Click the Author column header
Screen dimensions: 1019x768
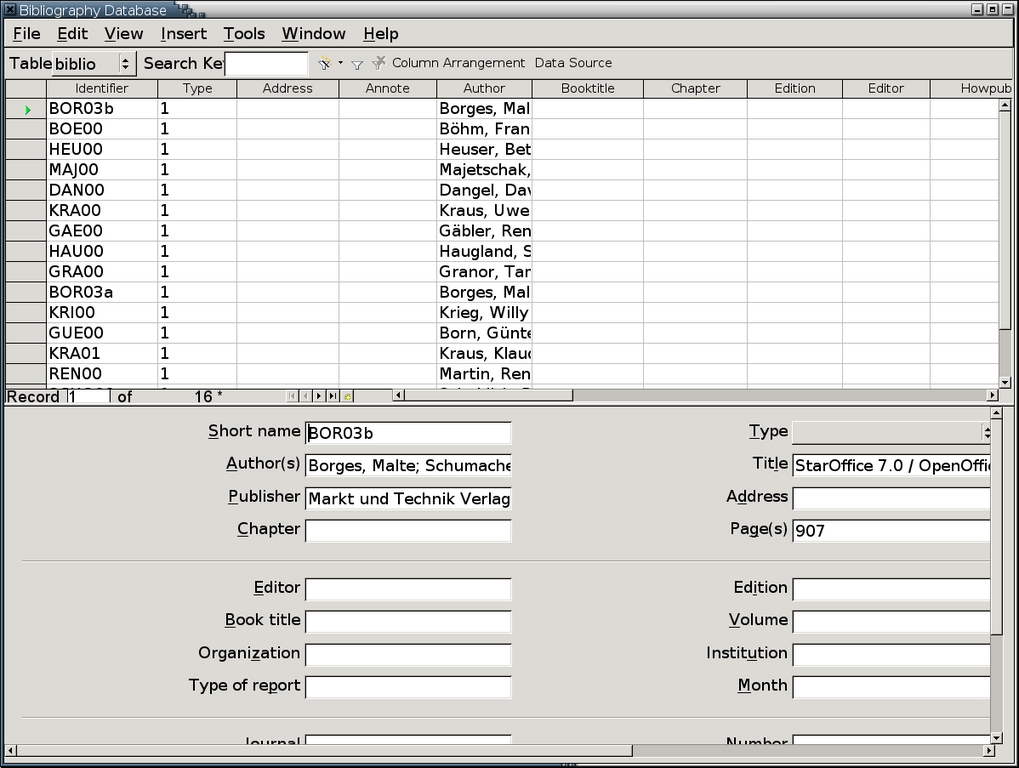pos(484,88)
